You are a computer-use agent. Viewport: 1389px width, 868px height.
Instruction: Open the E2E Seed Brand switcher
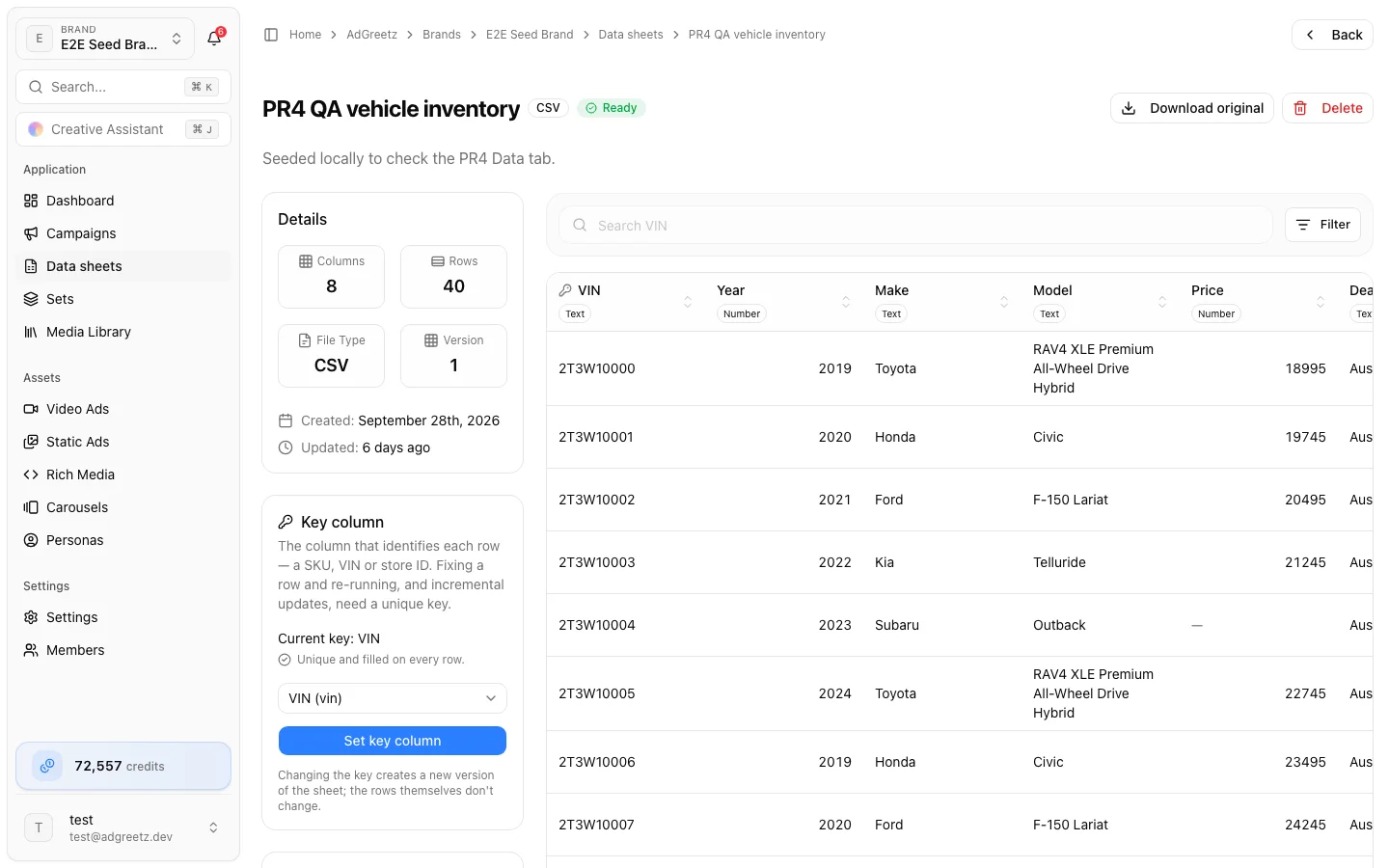[105, 39]
